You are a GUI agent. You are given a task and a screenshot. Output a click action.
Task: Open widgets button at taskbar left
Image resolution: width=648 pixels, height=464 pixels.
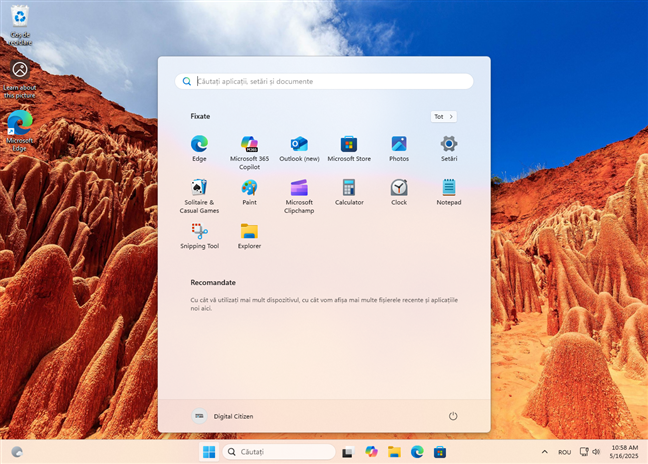pyautogui.click(x=17, y=452)
